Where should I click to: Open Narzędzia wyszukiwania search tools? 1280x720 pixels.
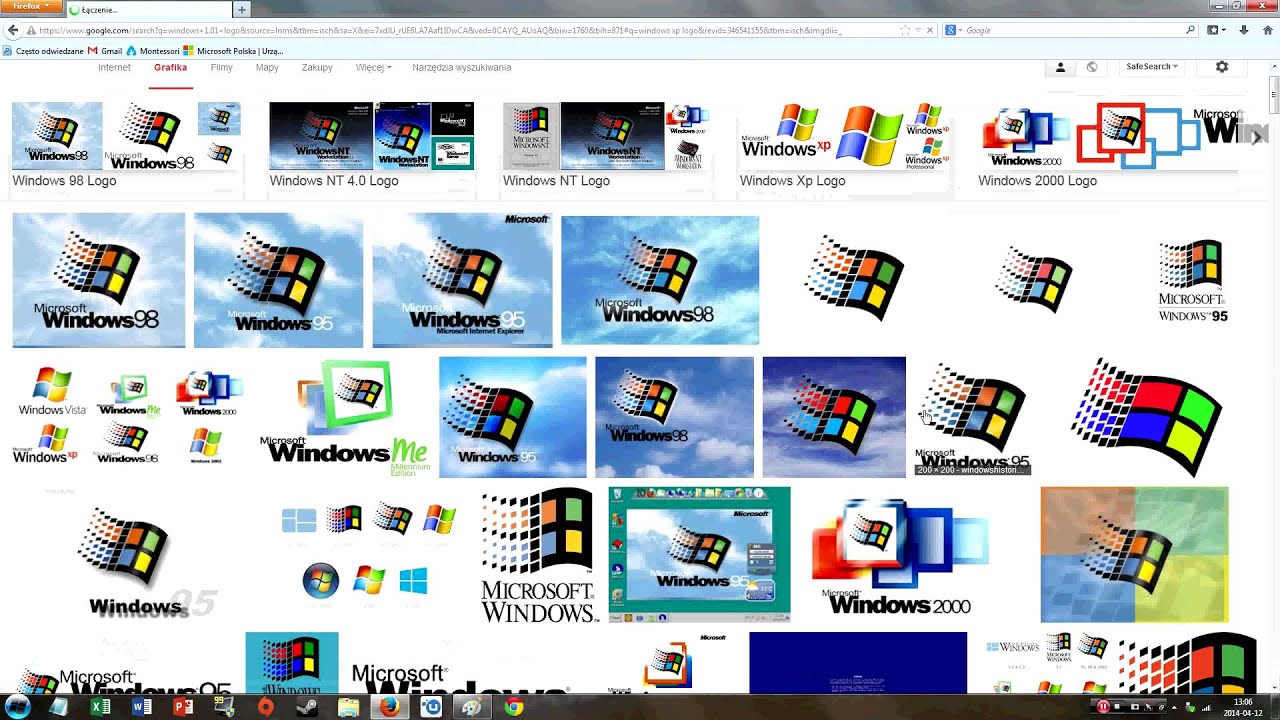(461, 68)
